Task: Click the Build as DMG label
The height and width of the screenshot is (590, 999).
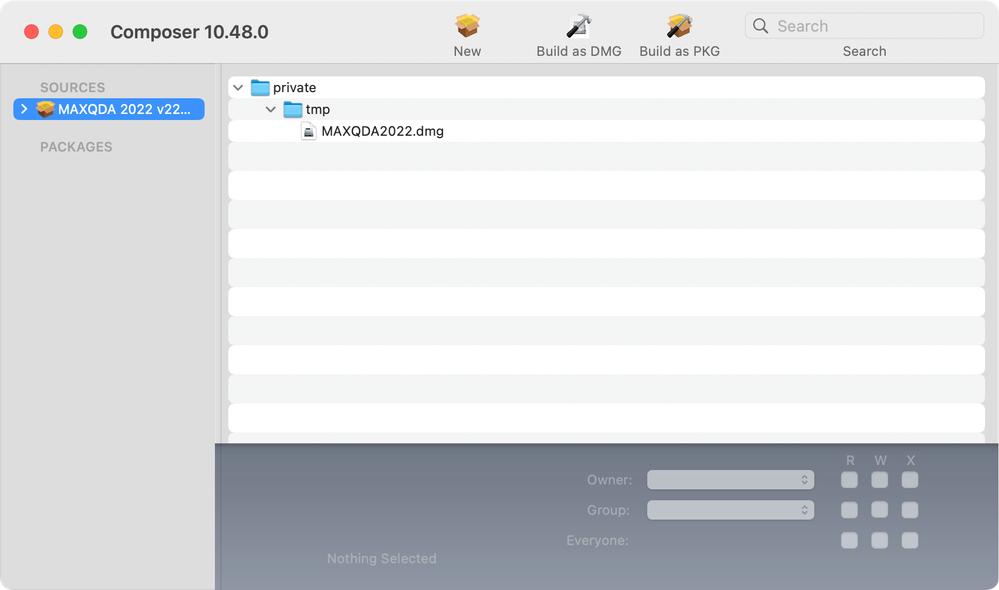Action: point(579,51)
